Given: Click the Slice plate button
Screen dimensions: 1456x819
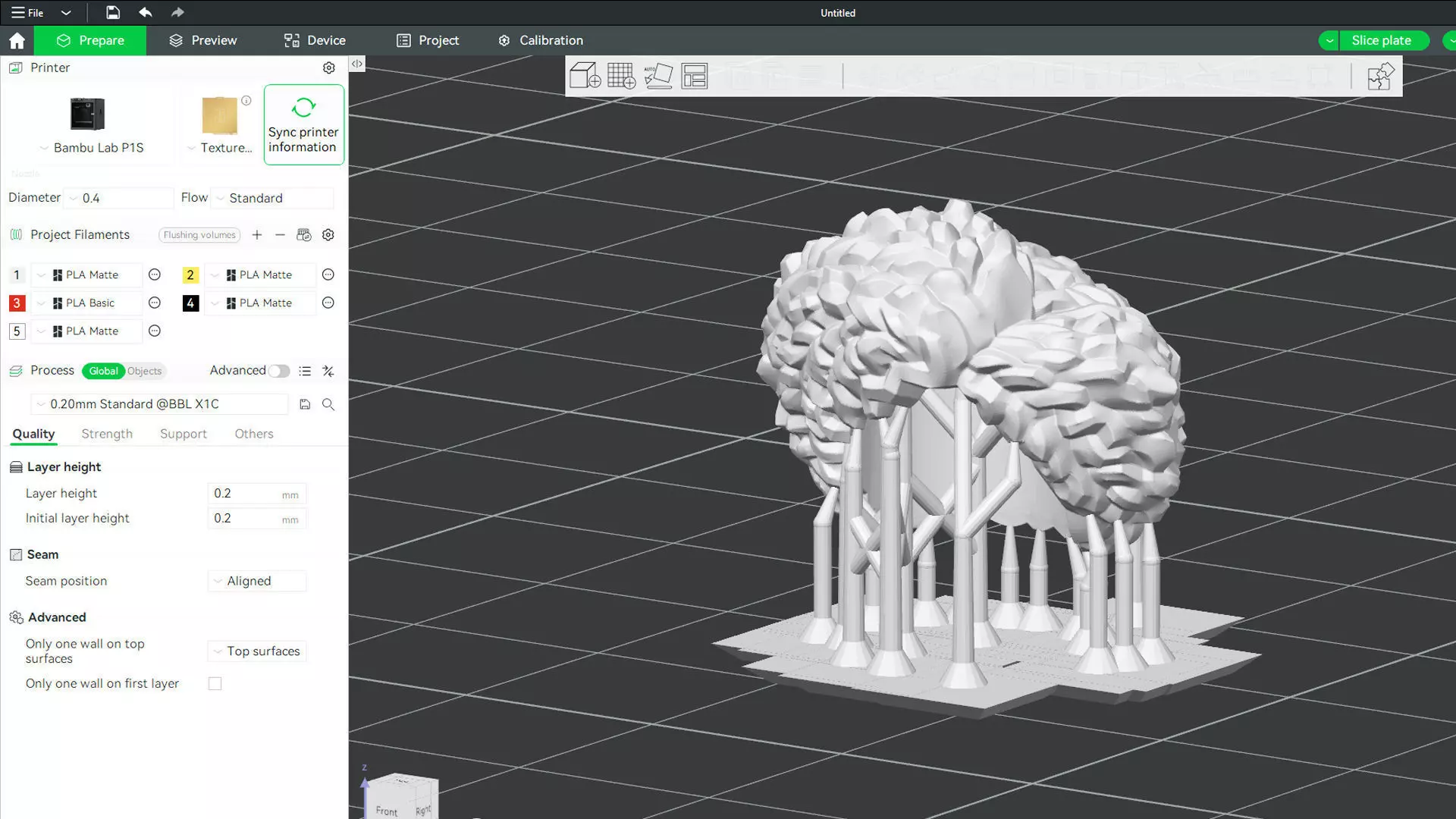Looking at the screenshot, I should [1380, 40].
